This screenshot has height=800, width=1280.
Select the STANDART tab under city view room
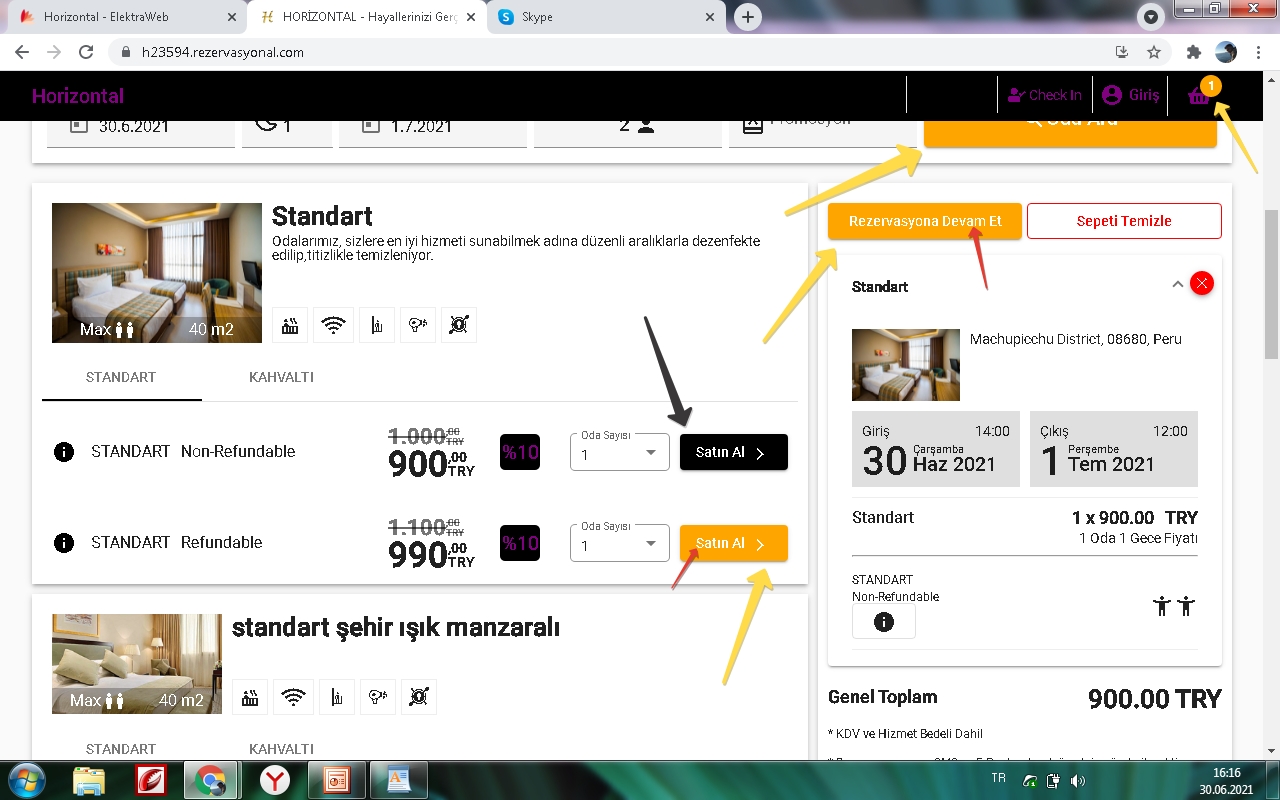(x=121, y=749)
